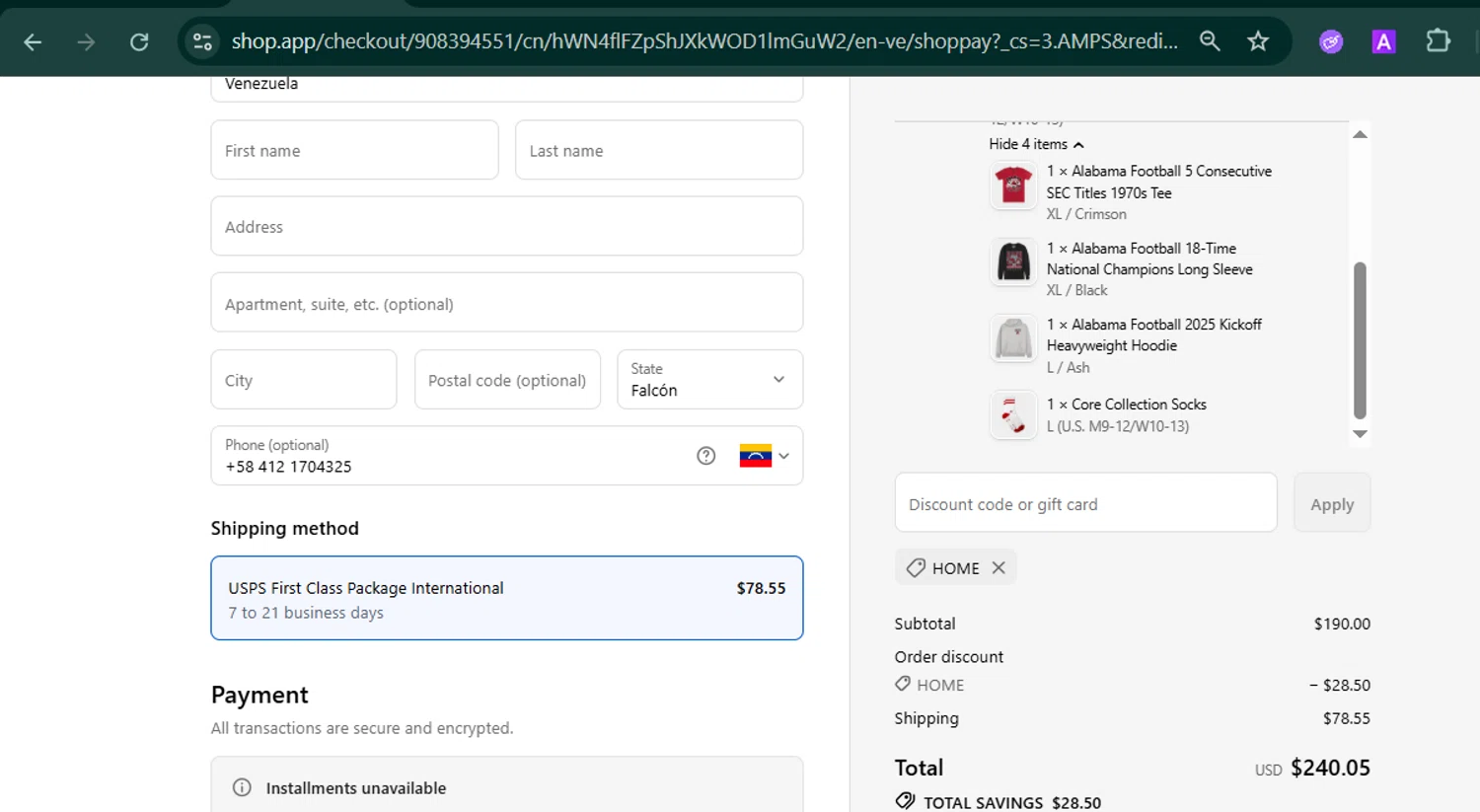The height and width of the screenshot is (812, 1480).
Task: Remove the HOME discount code
Action: (999, 567)
